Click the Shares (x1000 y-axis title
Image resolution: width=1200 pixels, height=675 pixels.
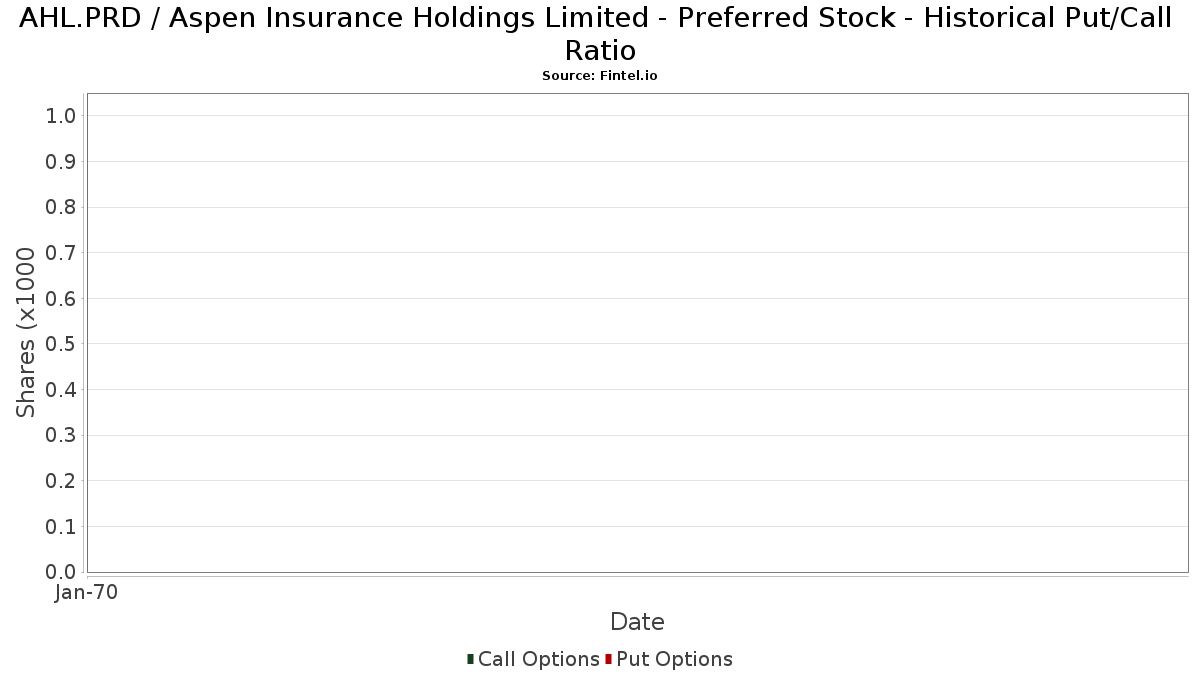(27, 333)
